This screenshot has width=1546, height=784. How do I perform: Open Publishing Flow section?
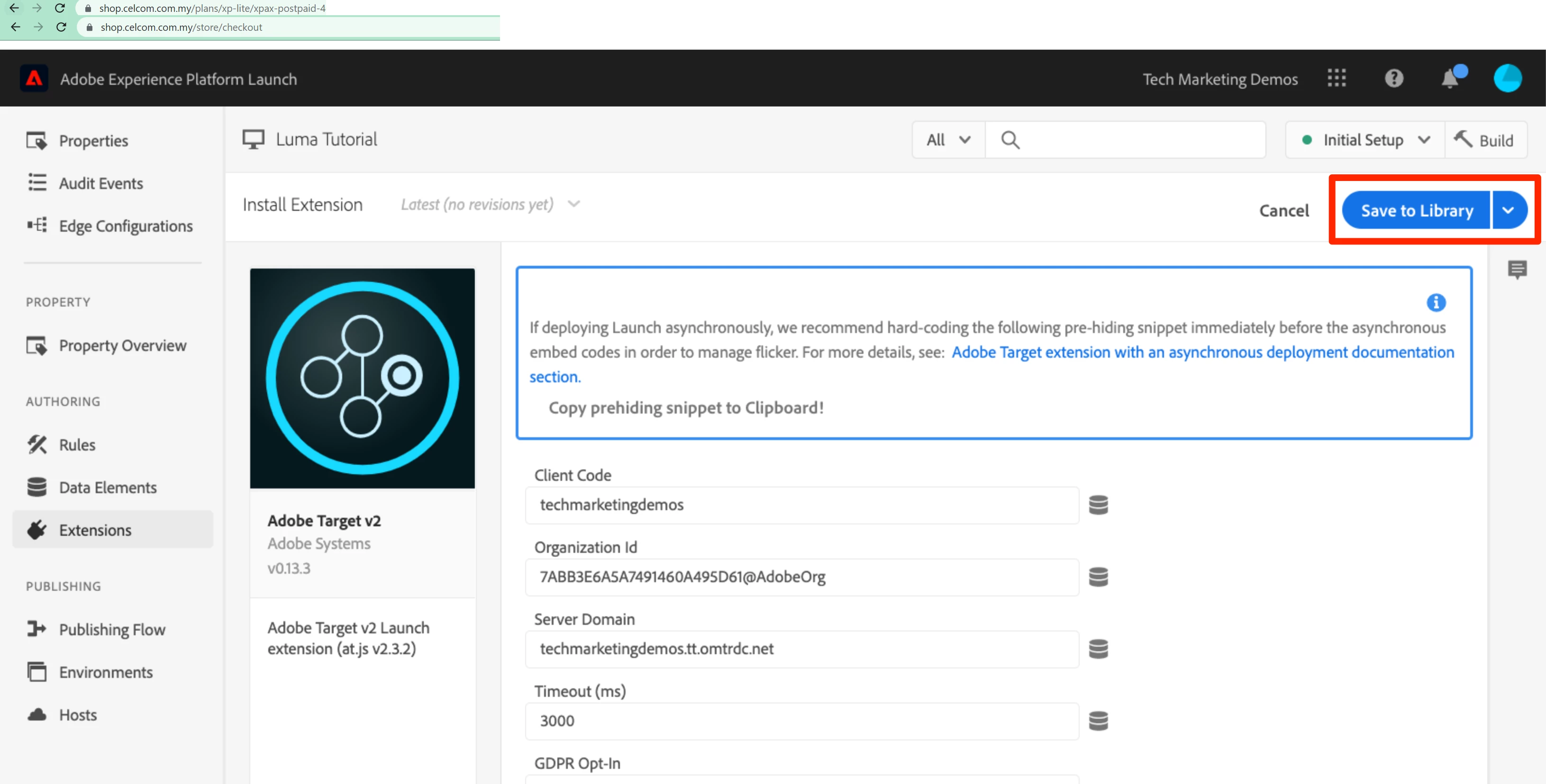(x=112, y=630)
